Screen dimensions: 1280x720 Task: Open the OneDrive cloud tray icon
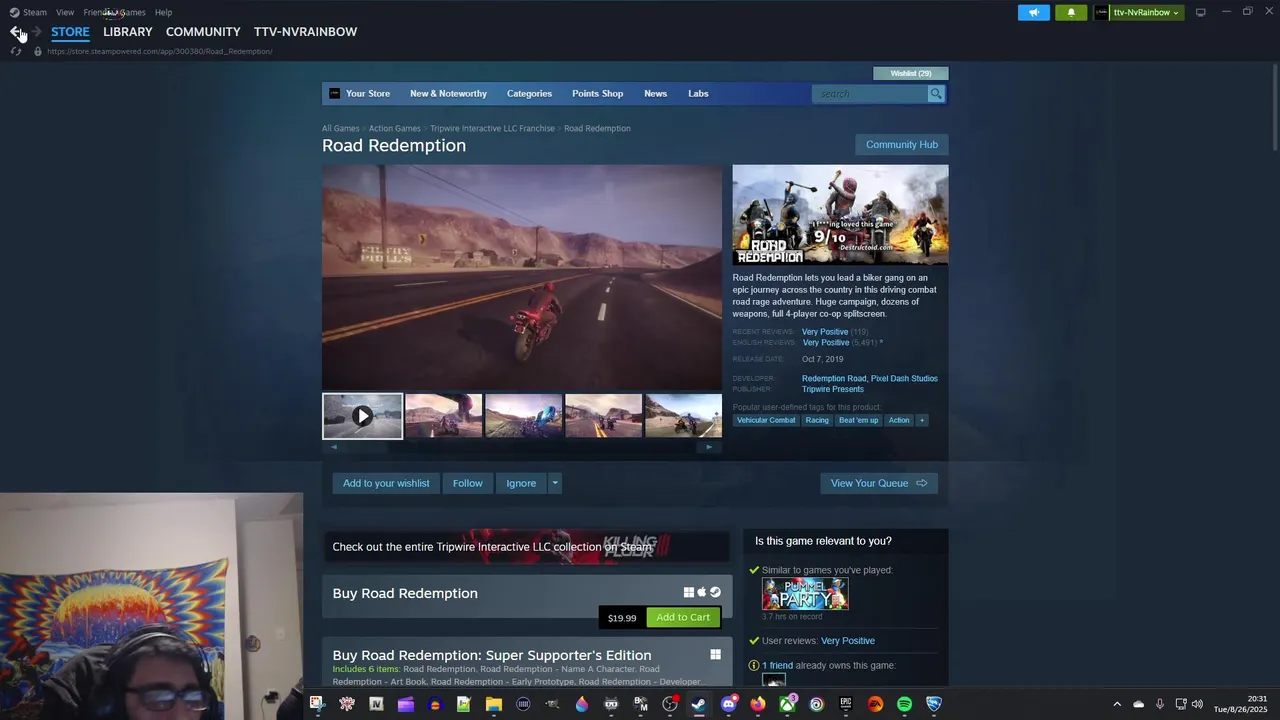pos(1139,704)
